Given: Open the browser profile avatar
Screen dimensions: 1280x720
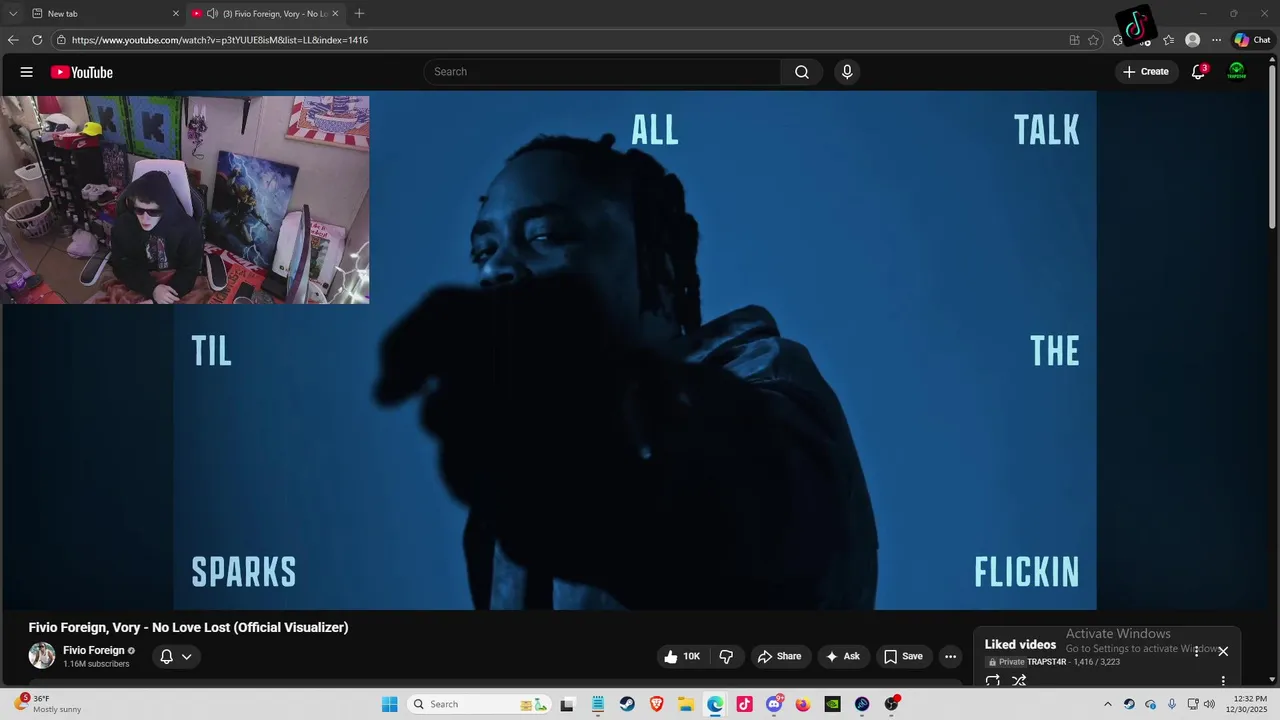Looking at the screenshot, I should point(1192,40).
